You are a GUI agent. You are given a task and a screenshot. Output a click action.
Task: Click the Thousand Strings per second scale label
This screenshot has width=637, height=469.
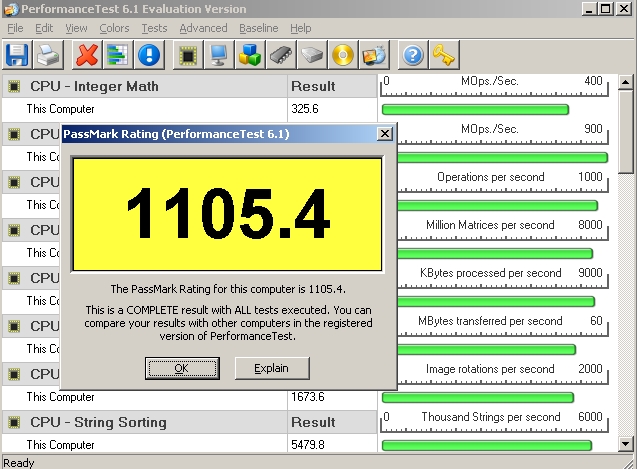click(x=491, y=417)
